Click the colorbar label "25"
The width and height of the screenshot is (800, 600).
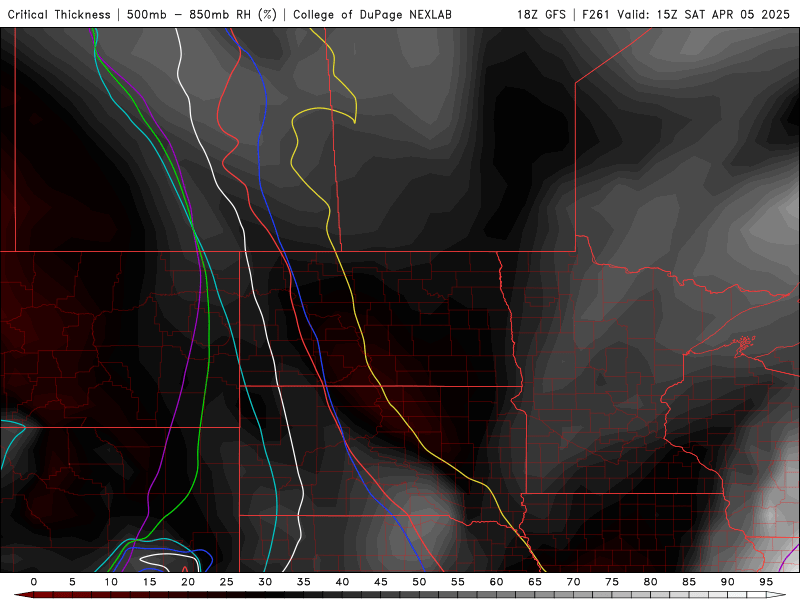227,582
